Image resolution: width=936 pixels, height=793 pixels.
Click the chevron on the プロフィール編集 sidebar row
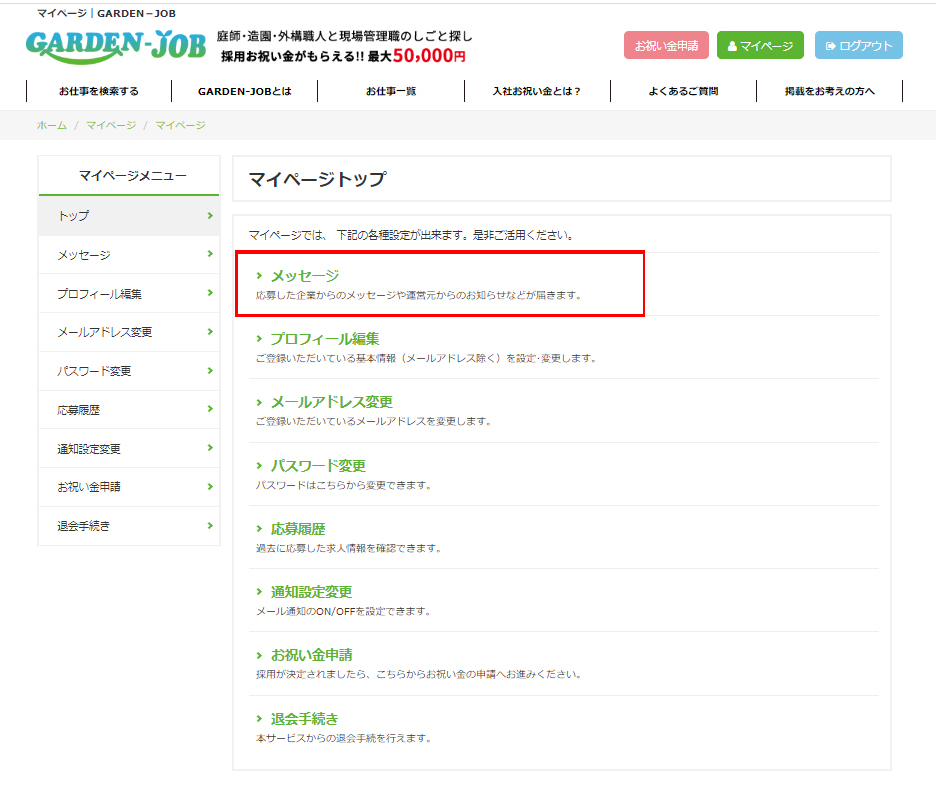(210, 293)
